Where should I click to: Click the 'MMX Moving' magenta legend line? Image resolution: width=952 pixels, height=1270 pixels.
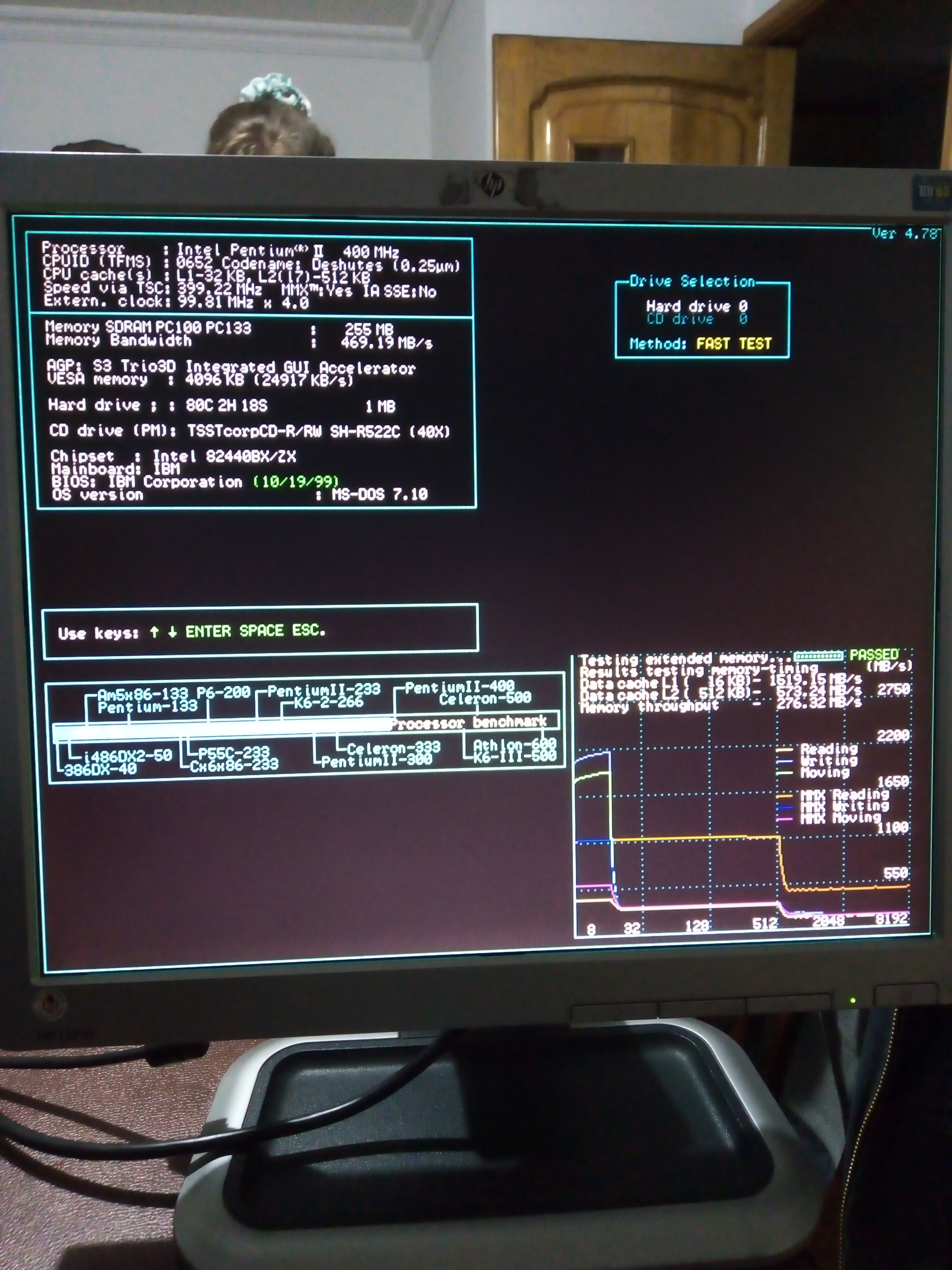[x=784, y=819]
